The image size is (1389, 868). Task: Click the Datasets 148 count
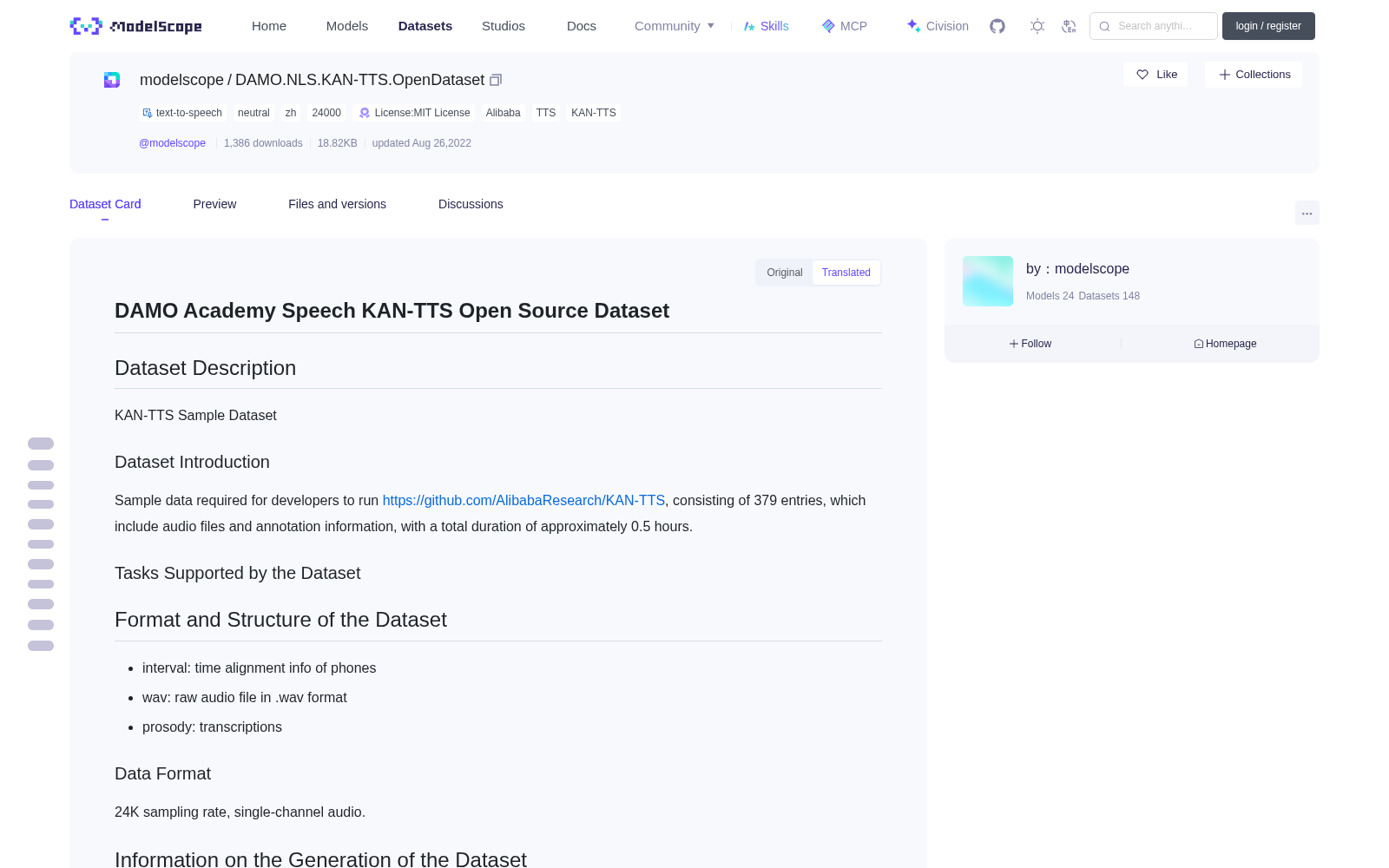coord(1109,296)
